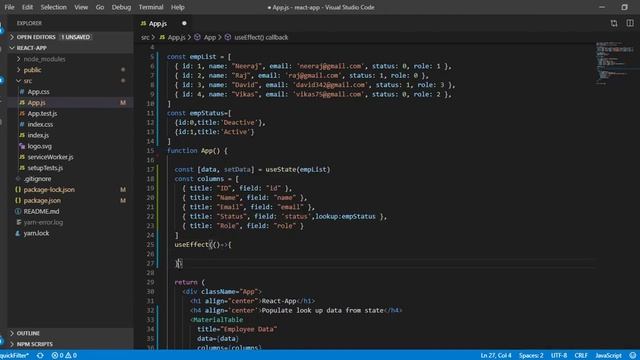The image size is (640, 360).
Task: Click the Spaces: 2 indentation setting
Action: pyautogui.click(x=531, y=355)
